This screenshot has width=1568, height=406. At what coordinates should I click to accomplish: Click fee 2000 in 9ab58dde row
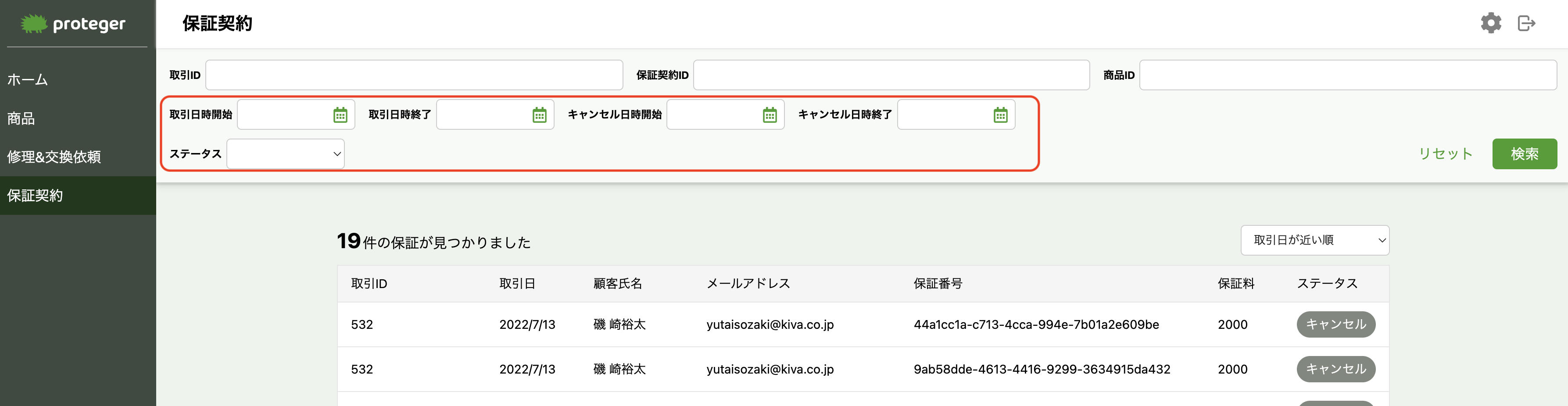1233,370
